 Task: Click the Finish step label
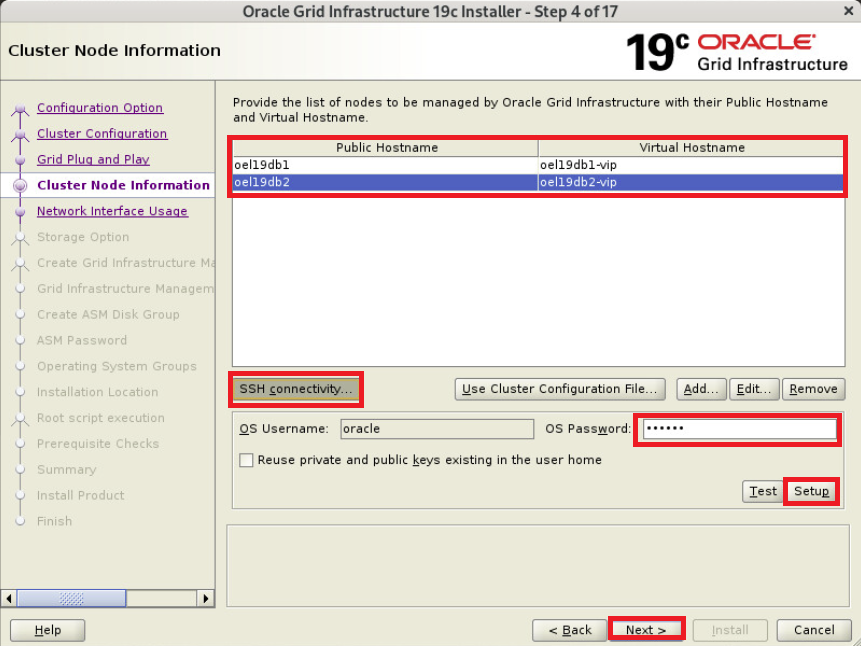click(54, 521)
